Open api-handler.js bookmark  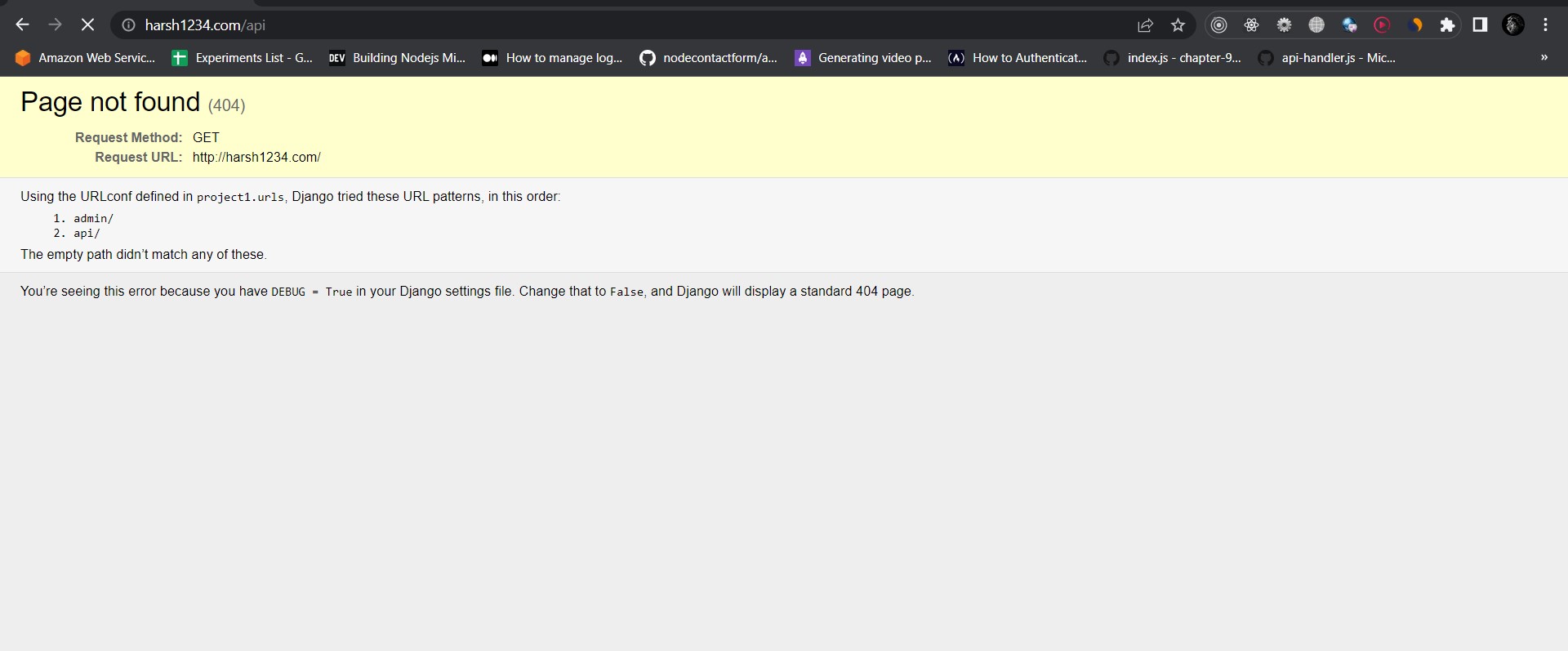tap(1327, 58)
